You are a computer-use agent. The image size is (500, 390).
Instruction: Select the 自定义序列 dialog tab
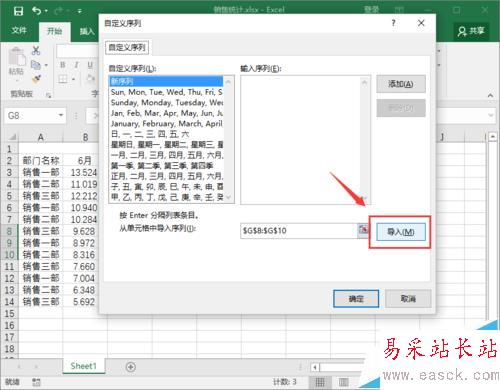127,48
